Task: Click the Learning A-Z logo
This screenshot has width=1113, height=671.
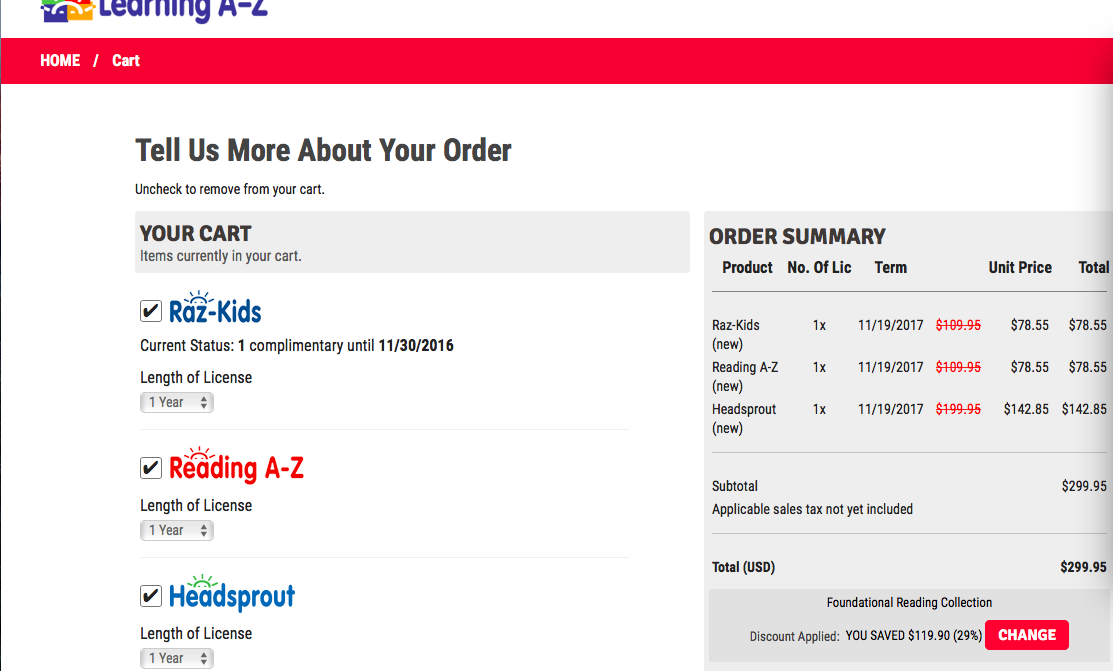Action: tap(155, 11)
